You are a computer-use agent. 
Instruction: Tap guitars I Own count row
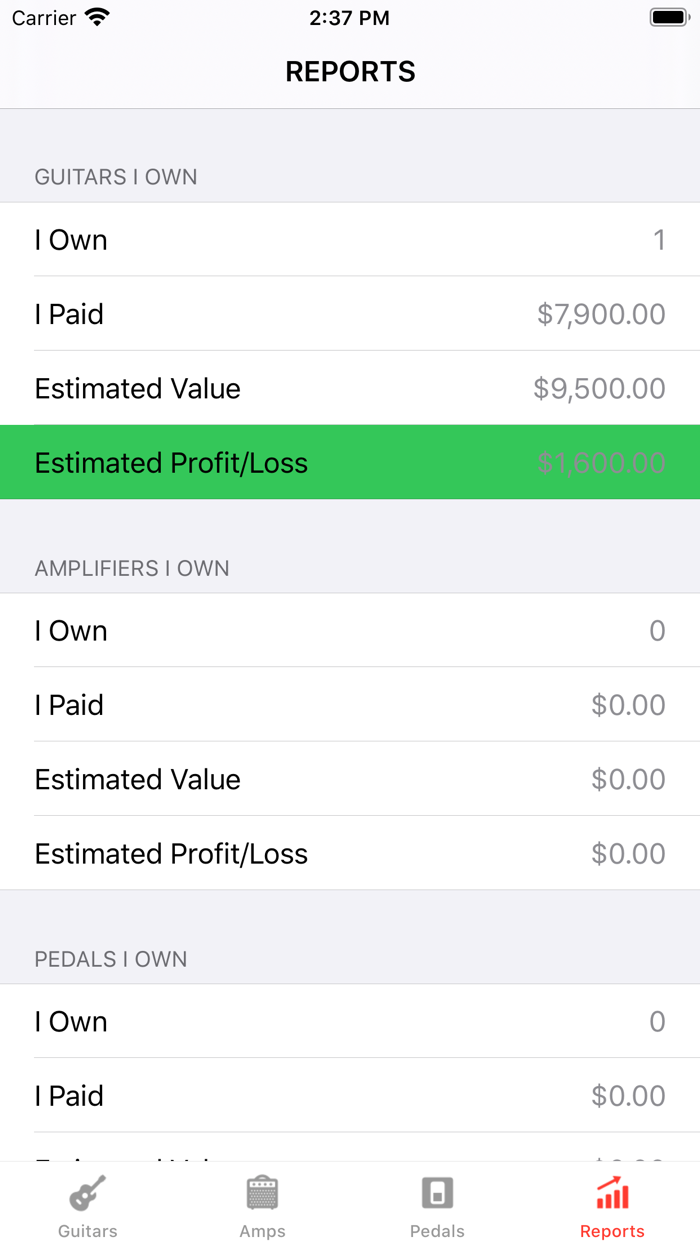click(x=350, y=240)
